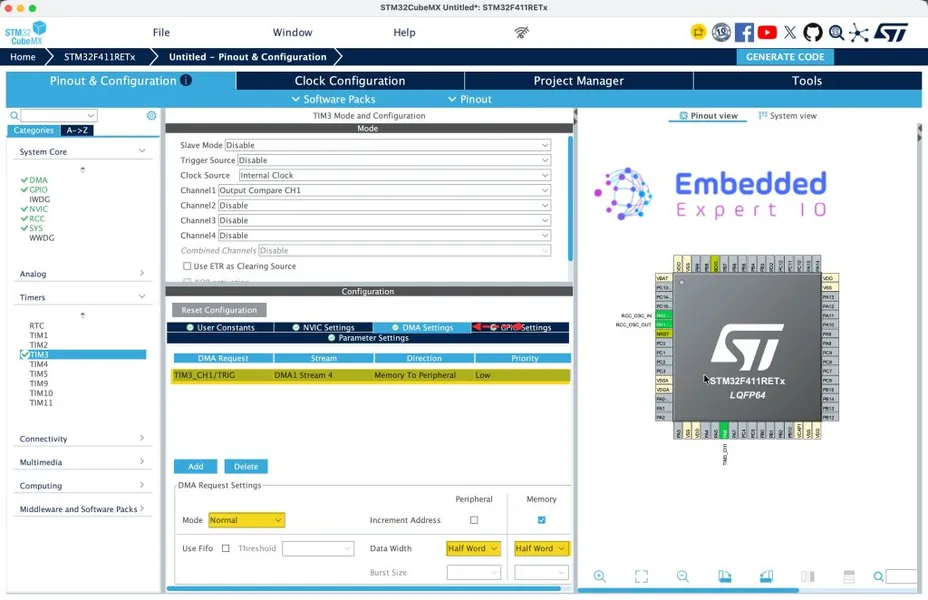Zoom out on the pinout view
Viewport: 928px width, 600px height.
pyautogui.click(x=682, y=576)
